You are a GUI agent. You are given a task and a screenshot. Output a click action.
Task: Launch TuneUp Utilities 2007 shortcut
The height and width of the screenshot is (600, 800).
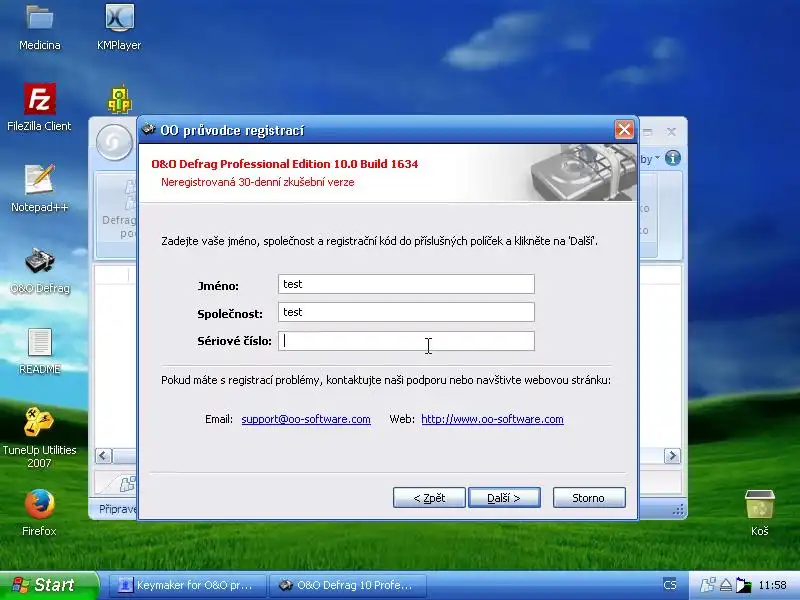click(39, 422)
